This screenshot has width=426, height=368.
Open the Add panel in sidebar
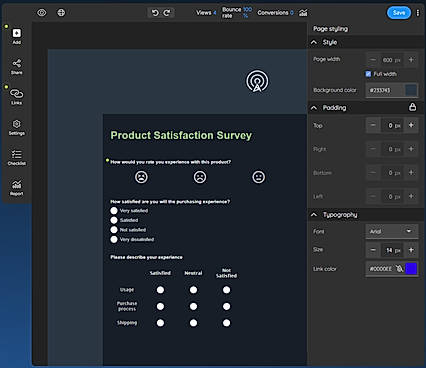pyautogui.click(x=17, y=36)
